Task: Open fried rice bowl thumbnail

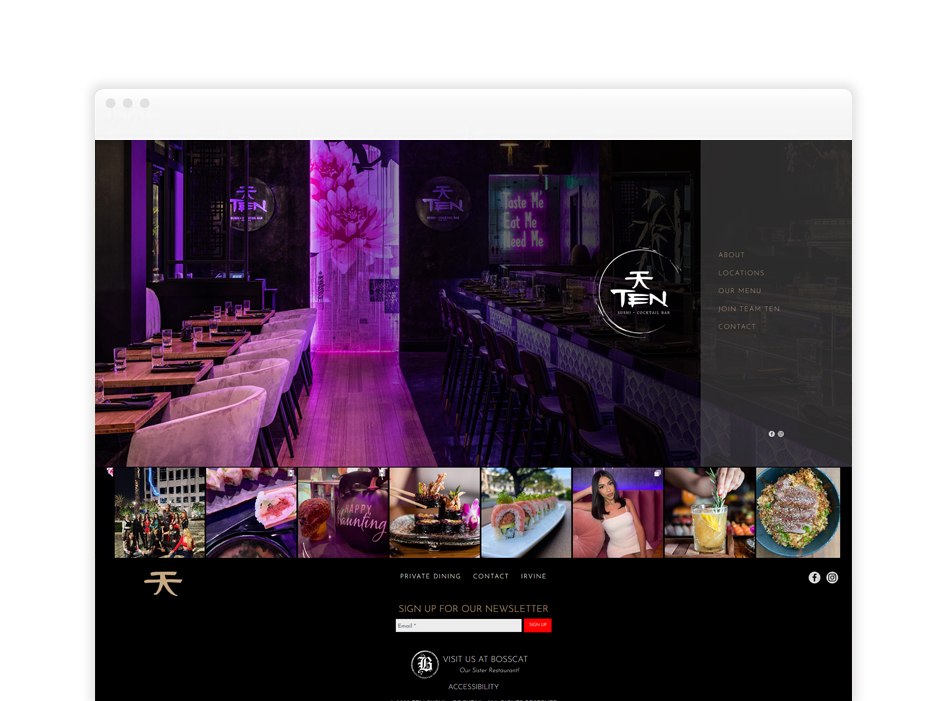Action: (798, 512)
